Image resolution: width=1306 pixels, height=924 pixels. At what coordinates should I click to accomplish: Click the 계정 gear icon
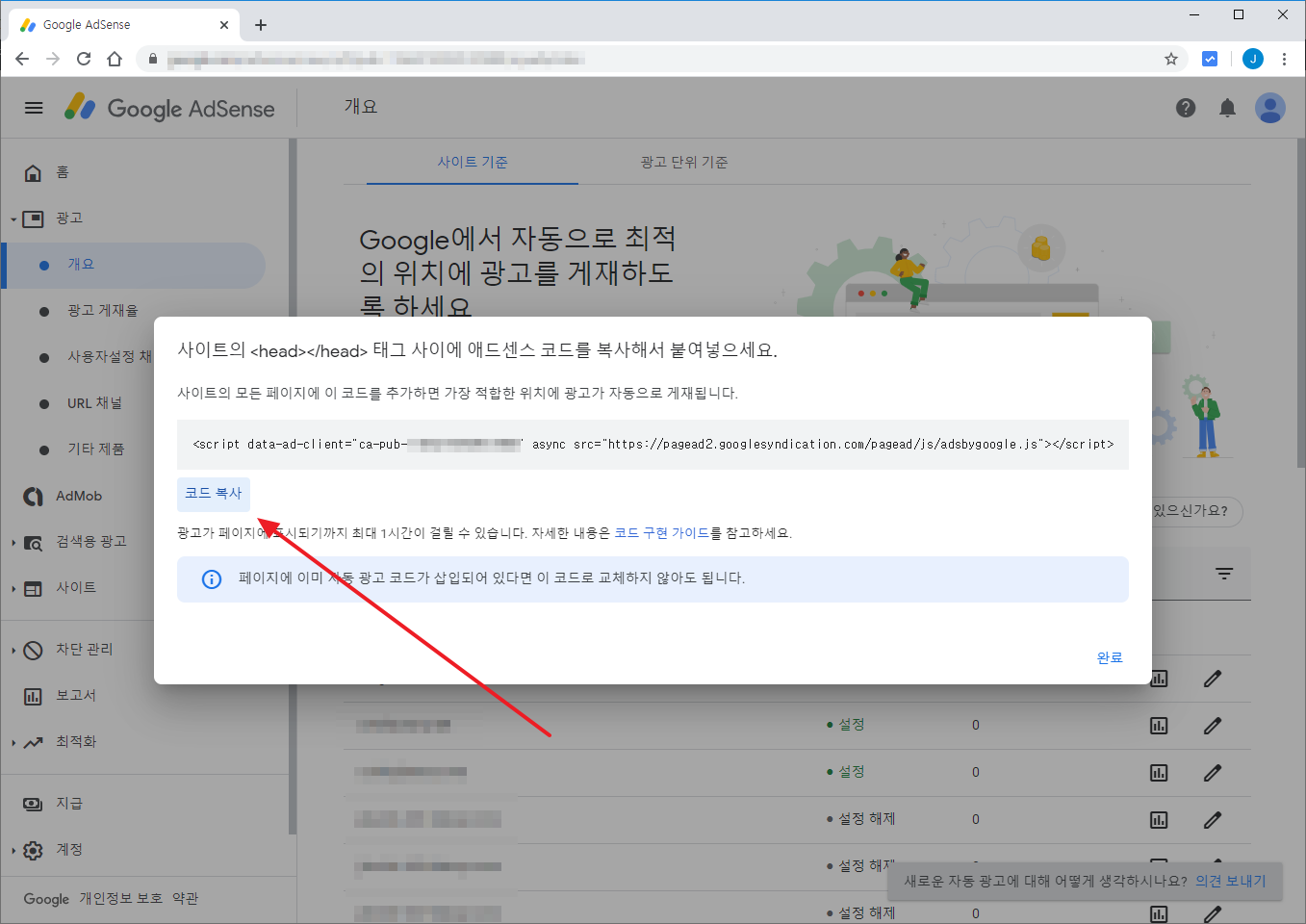click(x=33, y=850)
